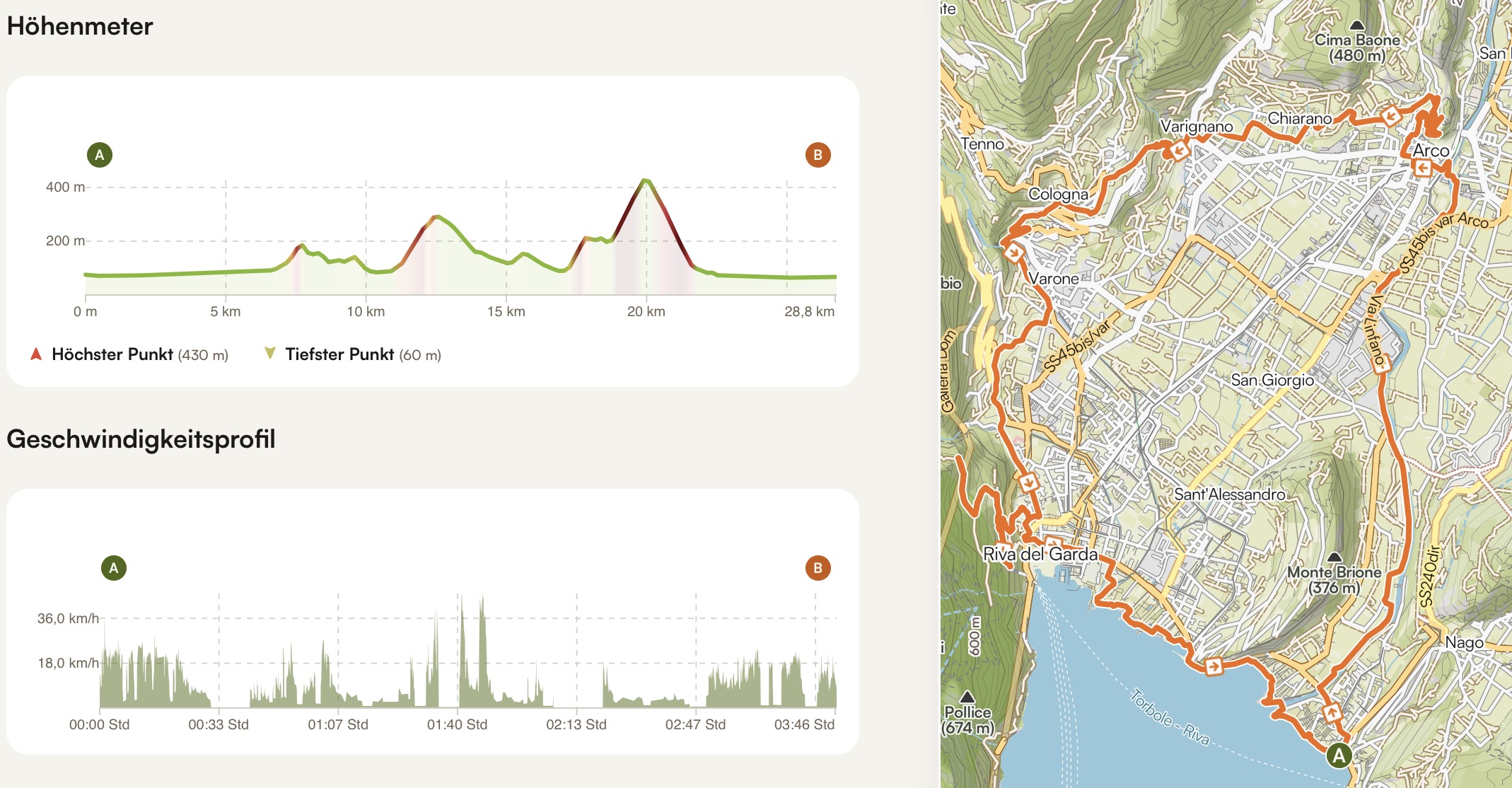
Task: Select the Pollice mountain peak icon
Action: 967,697
